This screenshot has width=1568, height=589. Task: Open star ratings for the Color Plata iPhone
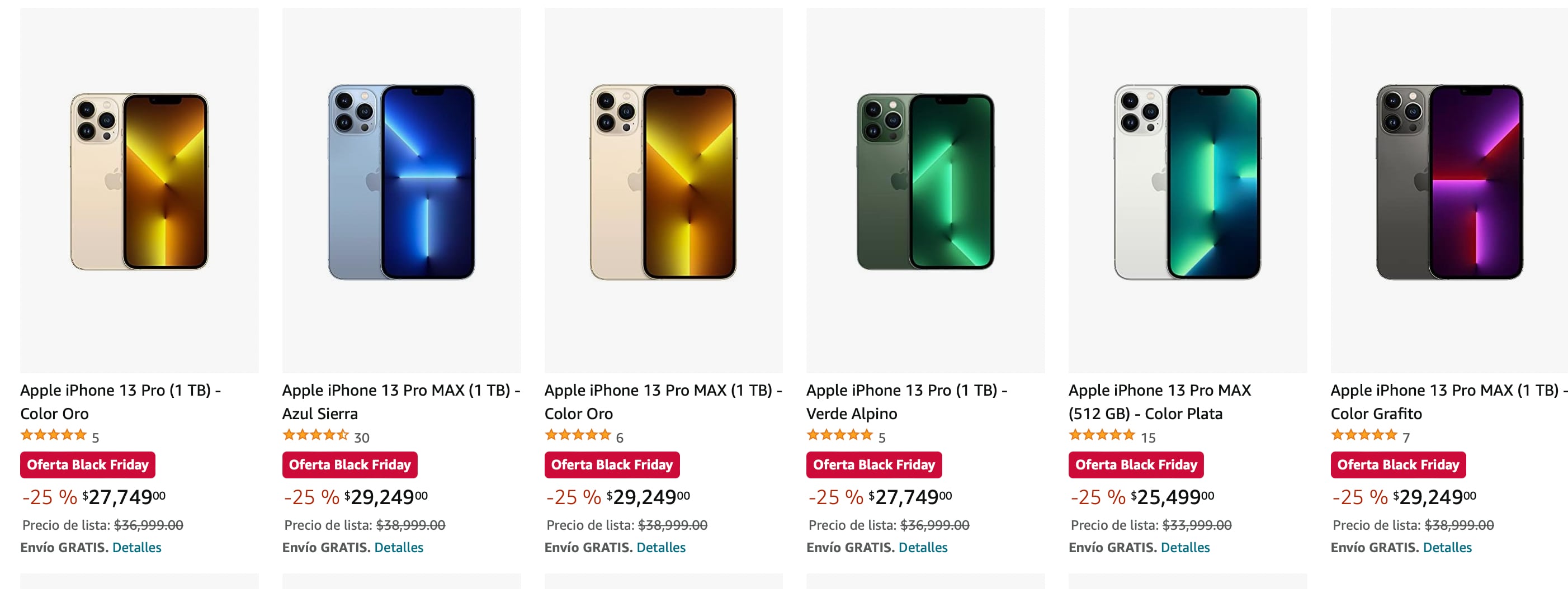(x=1102, y=436)
